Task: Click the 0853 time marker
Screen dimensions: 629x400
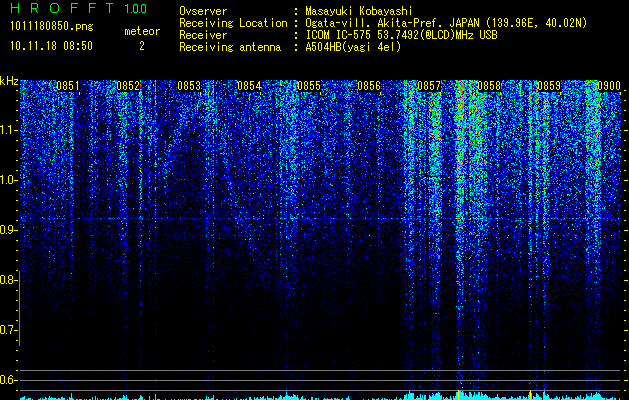Action: [189, 86]
